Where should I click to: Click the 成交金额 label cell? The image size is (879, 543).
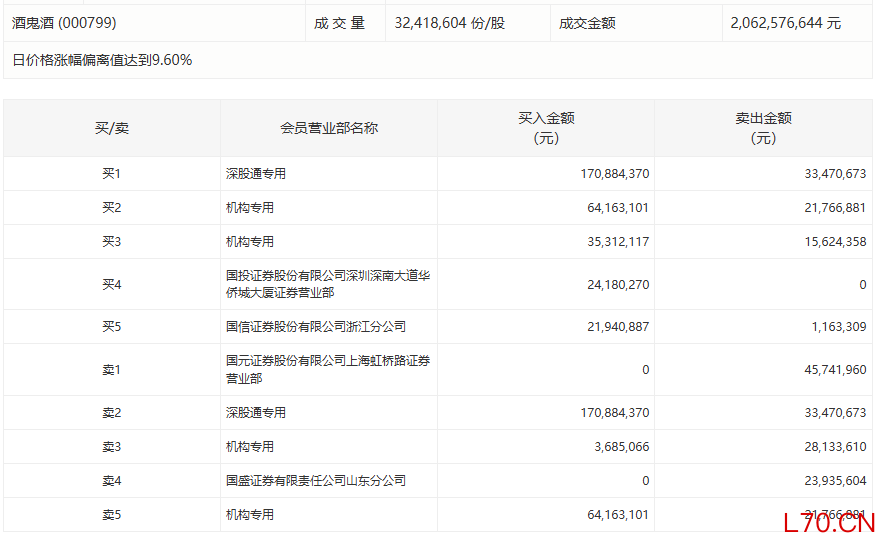coord(587,22)
